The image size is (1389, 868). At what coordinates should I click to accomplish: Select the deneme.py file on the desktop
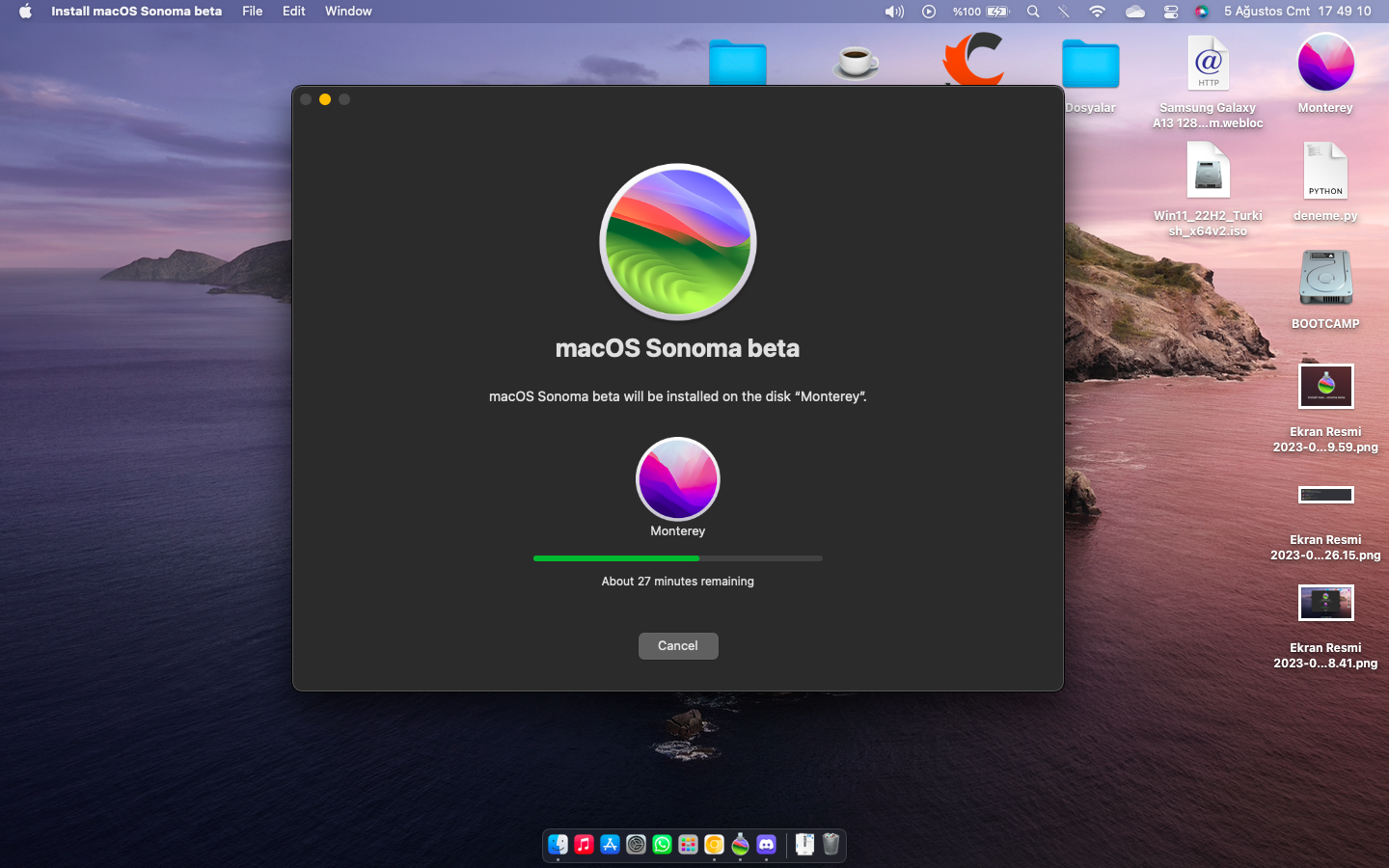[1325, 172]
